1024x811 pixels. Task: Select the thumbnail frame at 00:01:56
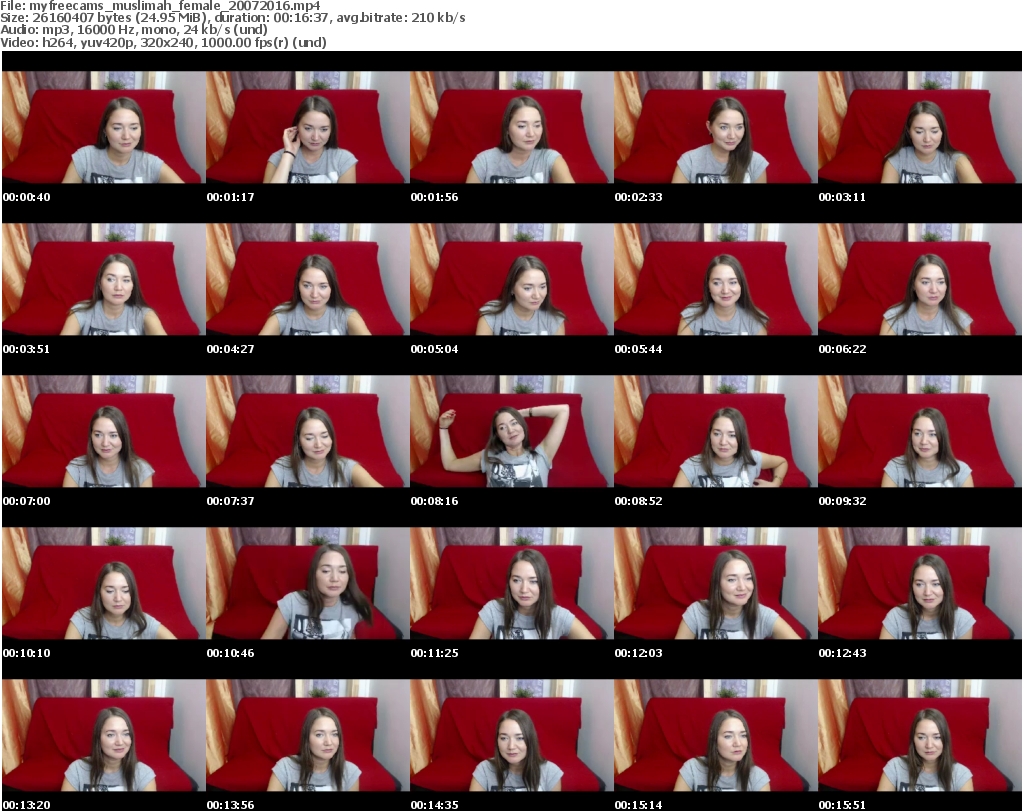tap(511, 127)
